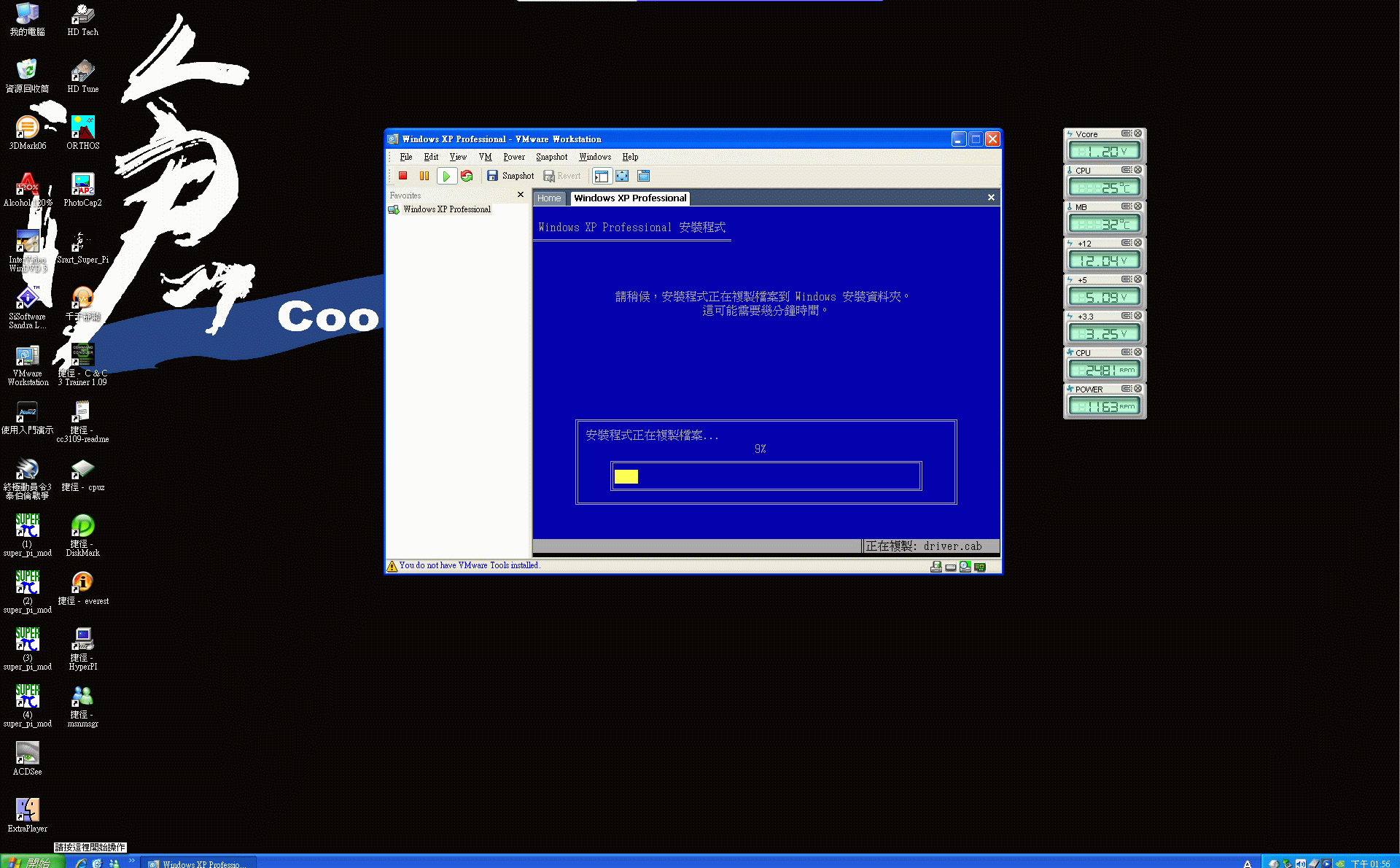Click the file copy progress bar
The height and width of the screenshot is (868, 1400).
tap(766, 476)
